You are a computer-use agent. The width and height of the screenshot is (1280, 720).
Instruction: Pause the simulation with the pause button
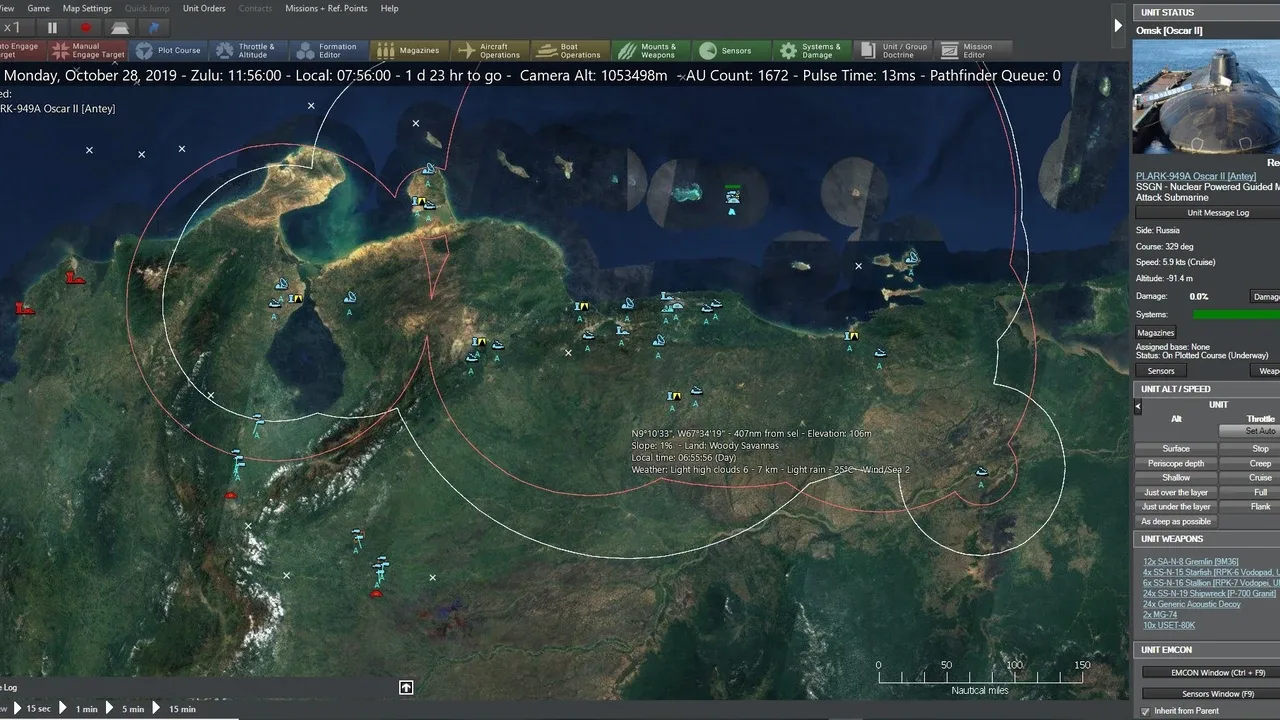pyautogui.click(x=52, y=28)
